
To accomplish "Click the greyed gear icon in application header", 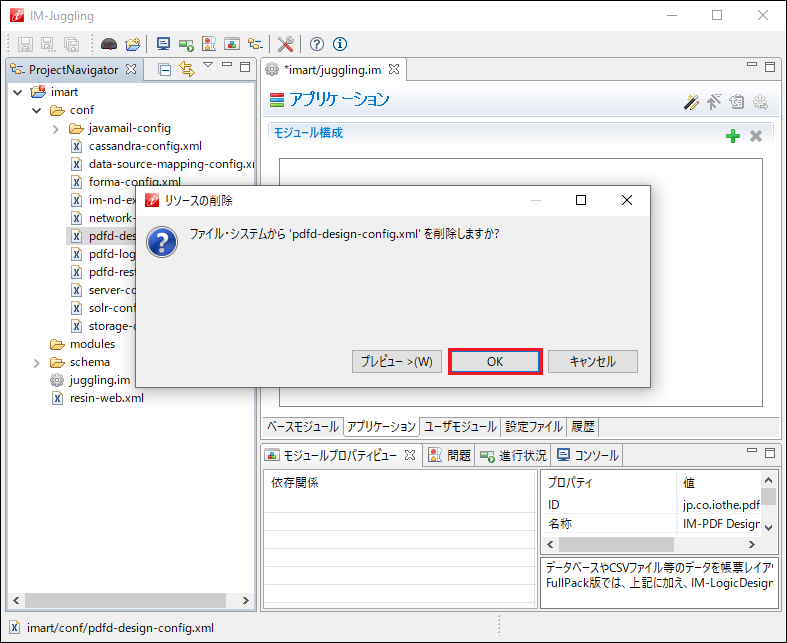I will pyautogui.click(x=760, y=102).
